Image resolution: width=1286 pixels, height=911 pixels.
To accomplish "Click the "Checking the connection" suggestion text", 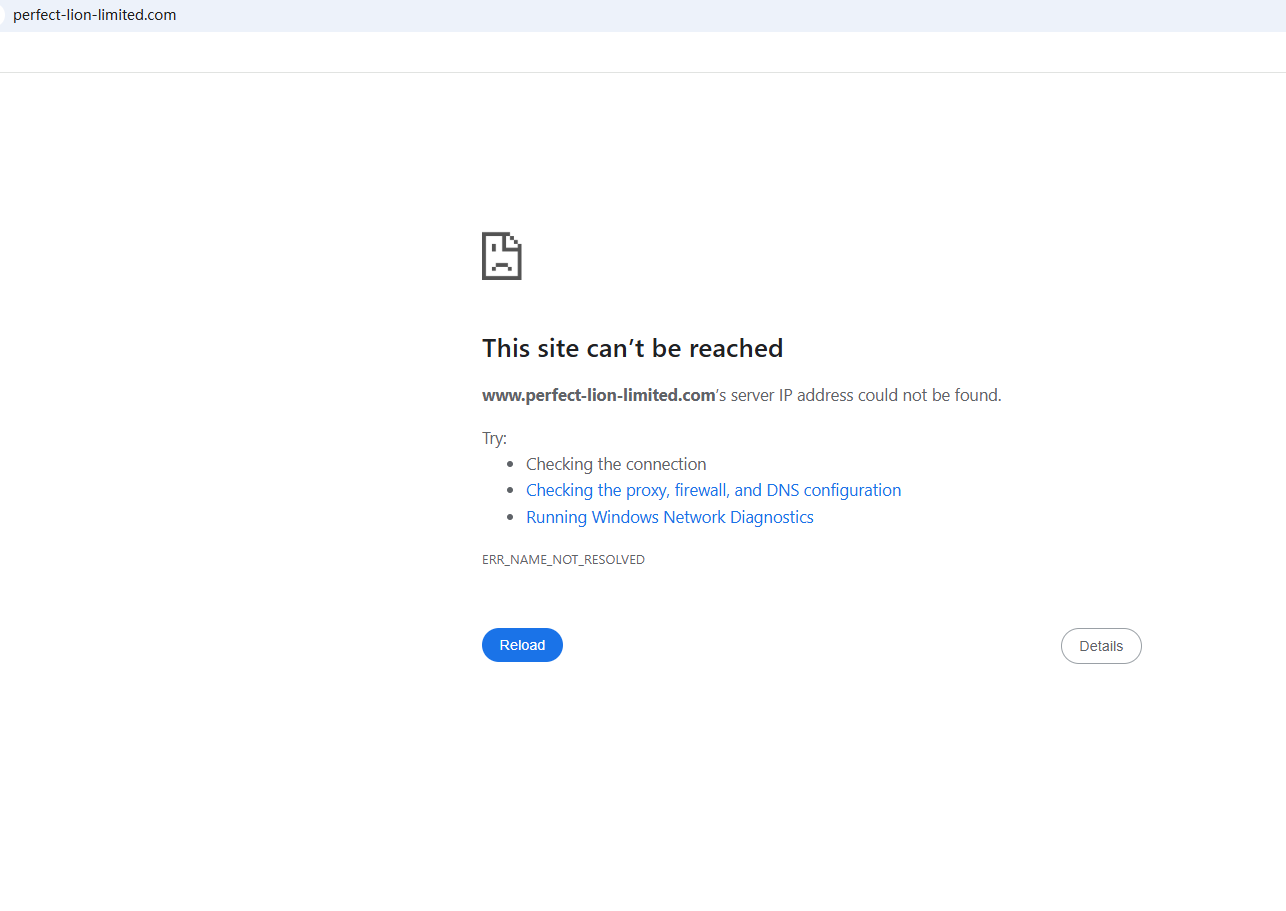I will (616, 464).
